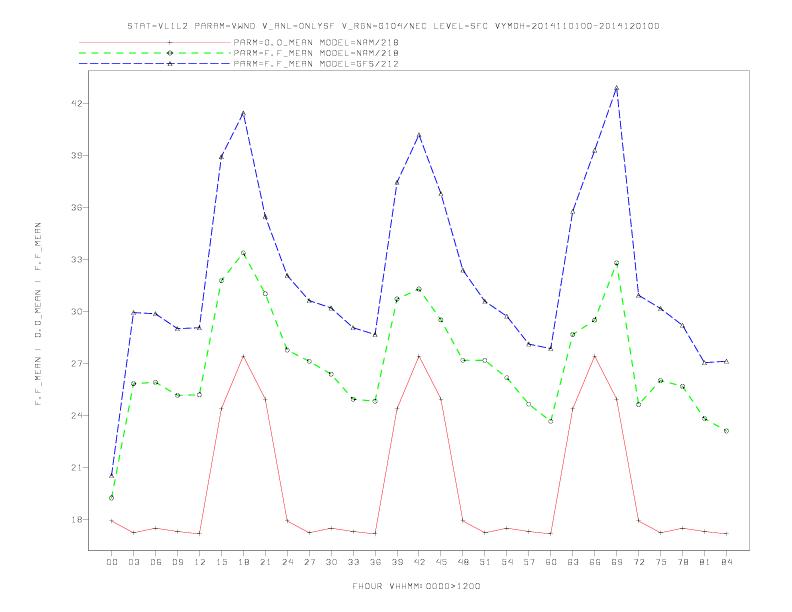
Task: Click x-axis tick label 33
Action: 353,562
